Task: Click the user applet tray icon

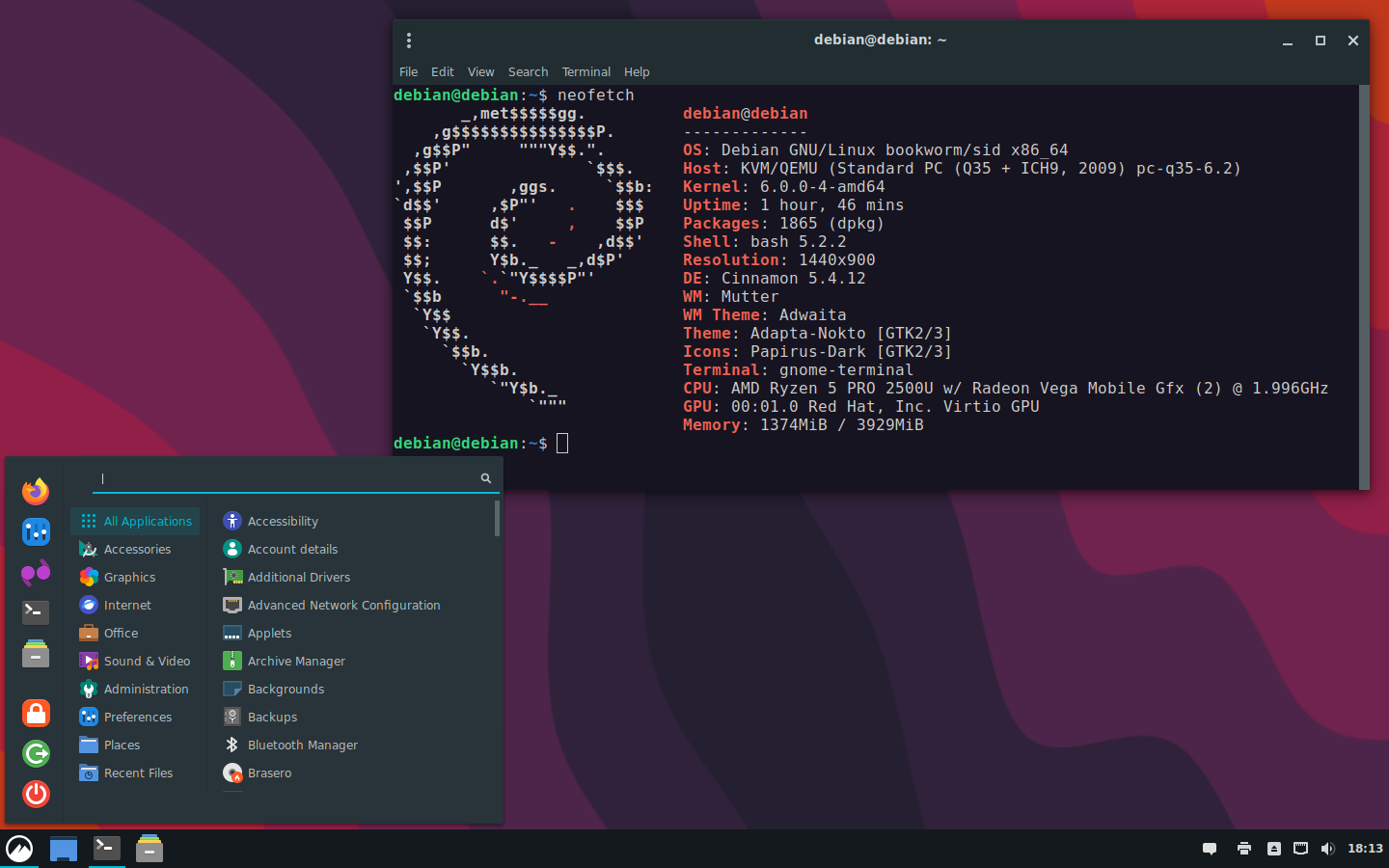Action: (1274, 849)
